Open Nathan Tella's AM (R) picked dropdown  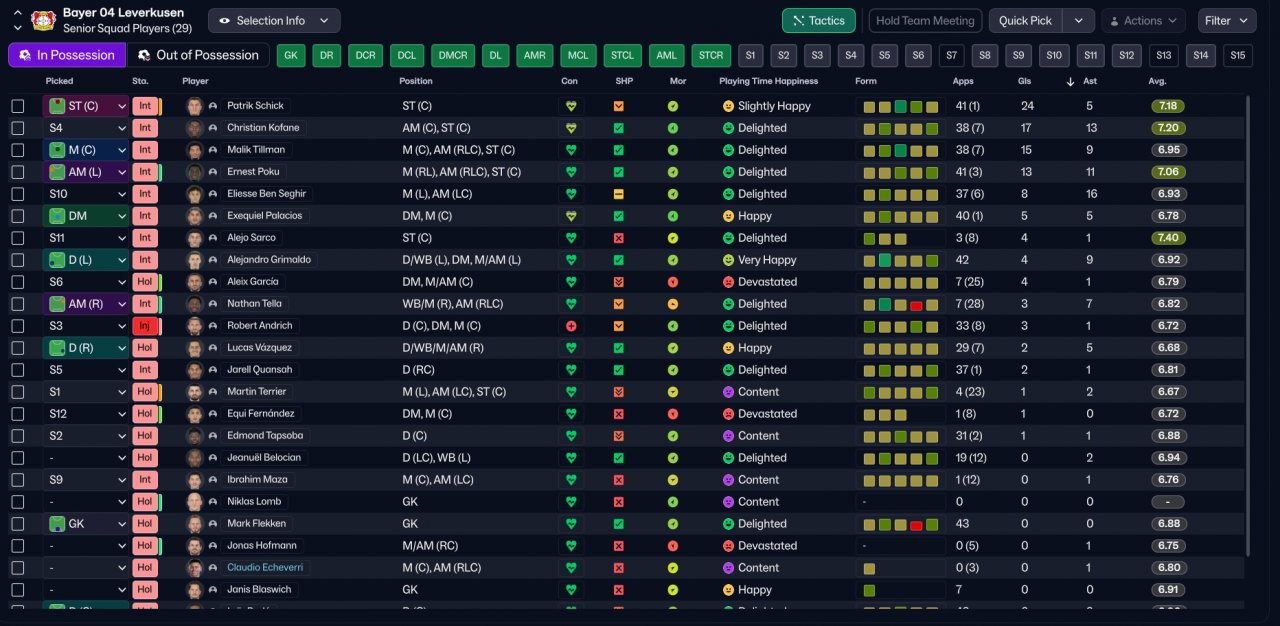click(x=86, y=304)
